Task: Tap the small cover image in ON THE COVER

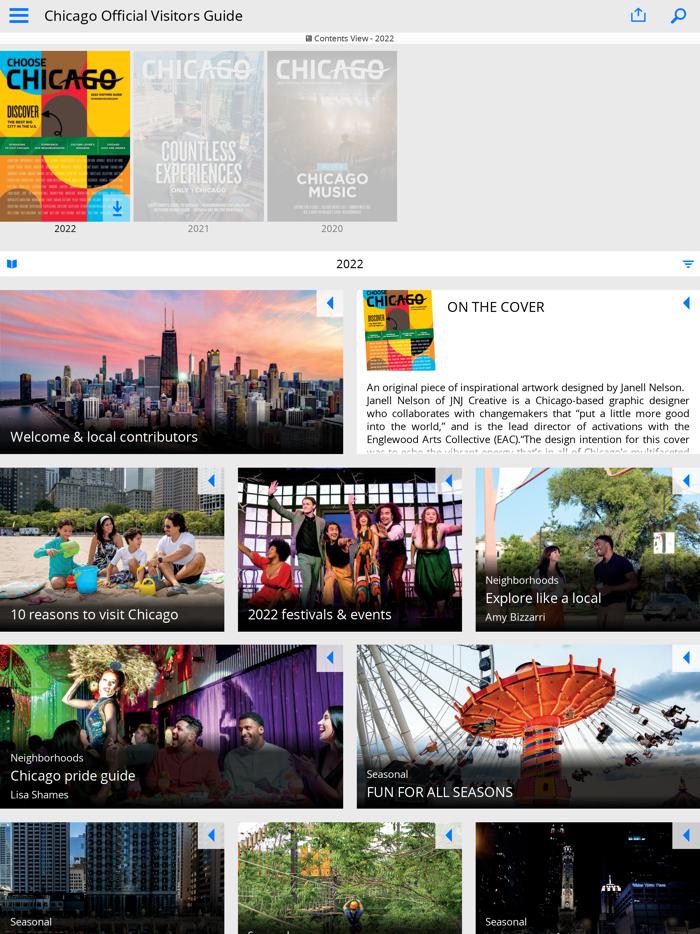Action: (x=399, y=331)
